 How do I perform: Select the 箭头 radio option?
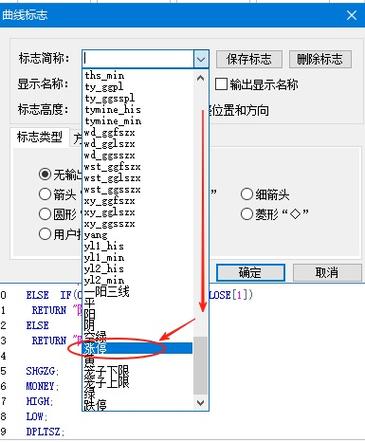click(45, 194)
